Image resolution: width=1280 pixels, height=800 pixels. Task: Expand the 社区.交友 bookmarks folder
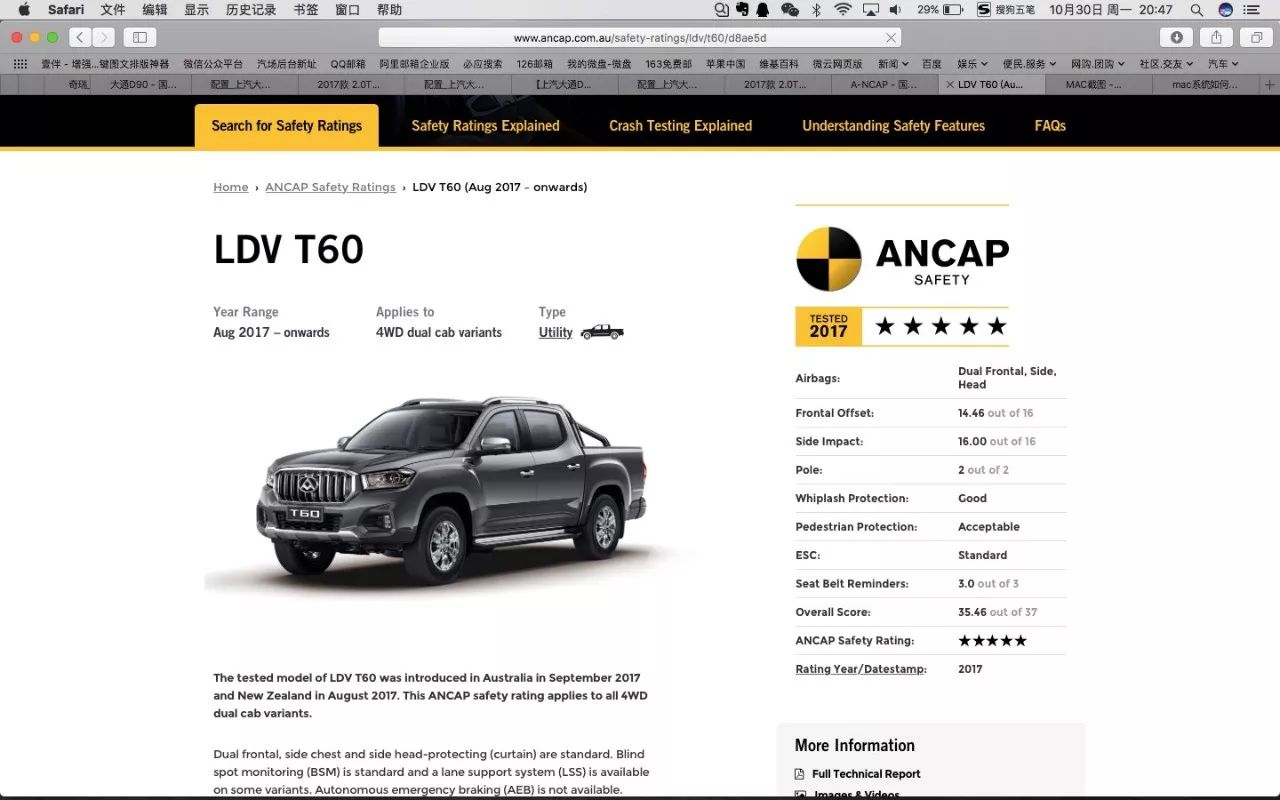point(1168,64)
